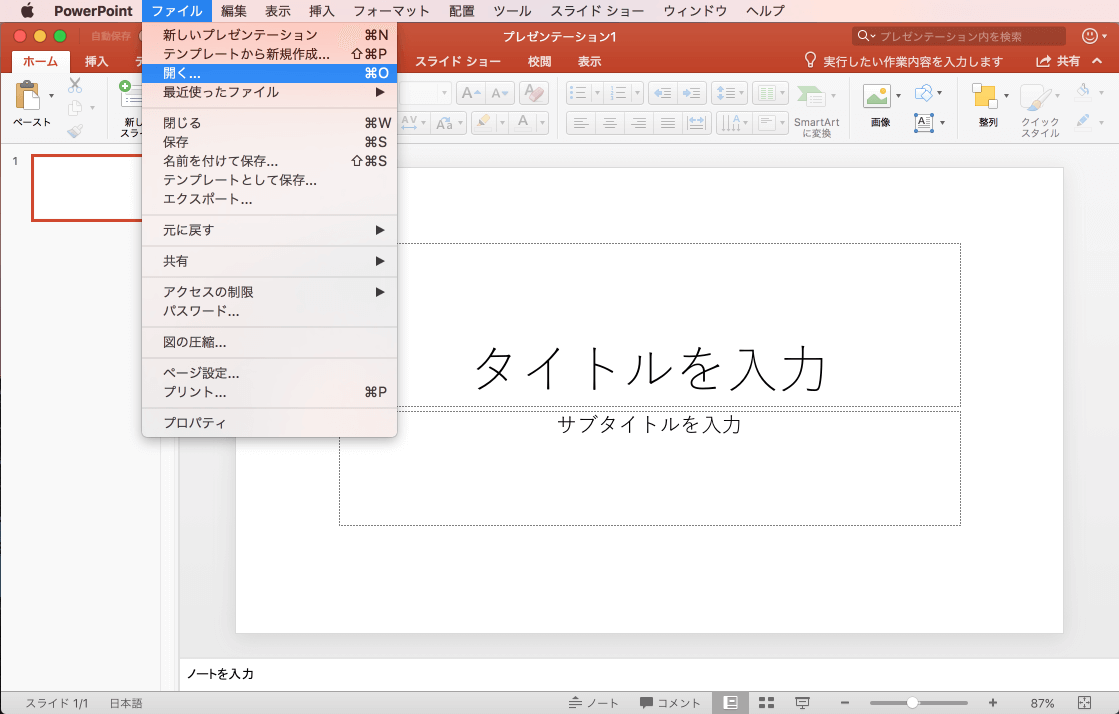
Task: Toggle the Notes pane in status bar
Action: [594, 703]
